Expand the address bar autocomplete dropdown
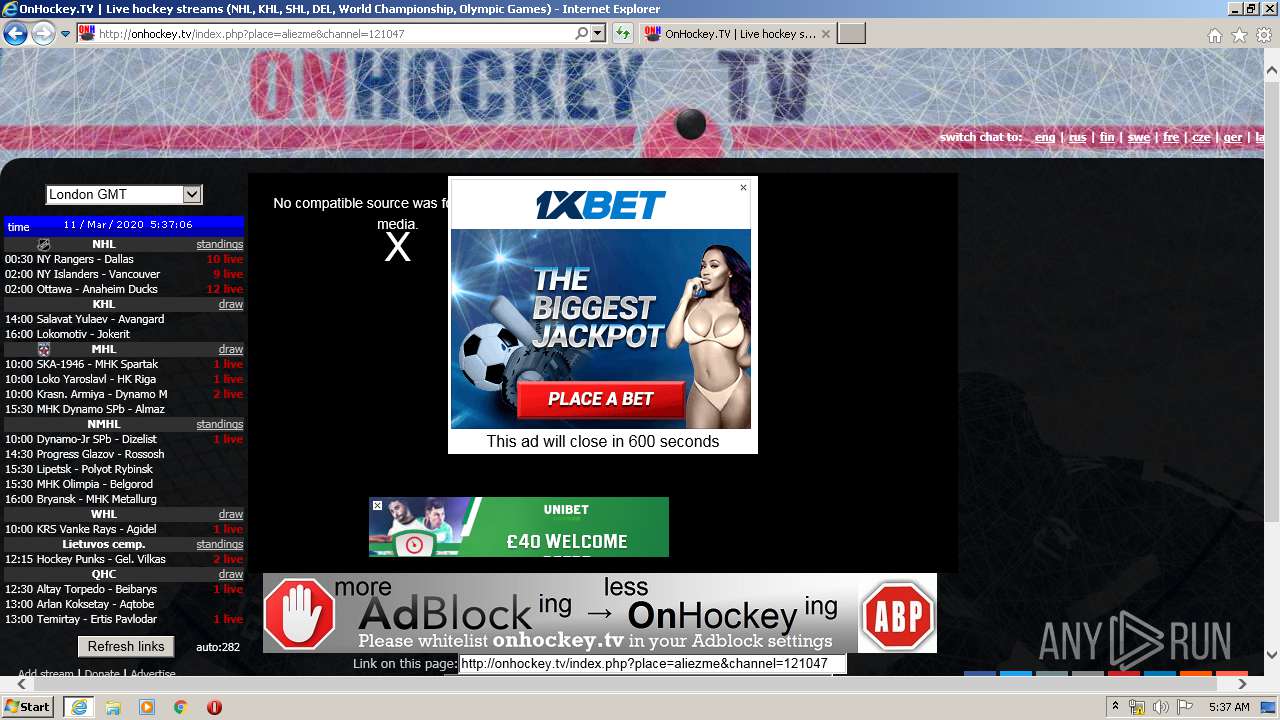Viewport: 1280px width, 720px height. point(598,33)
